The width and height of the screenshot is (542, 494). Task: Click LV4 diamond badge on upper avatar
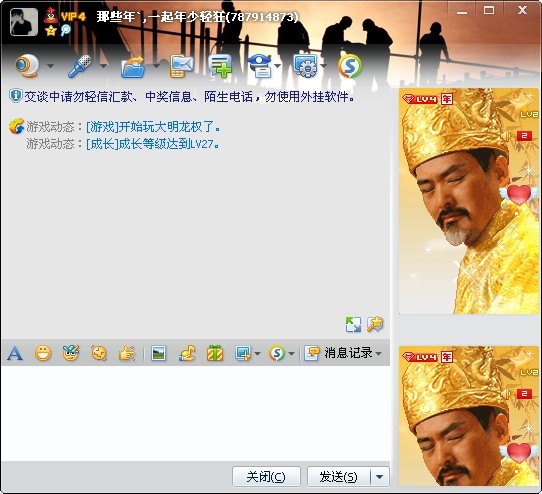pyautogui.click(x=420, y=99)
